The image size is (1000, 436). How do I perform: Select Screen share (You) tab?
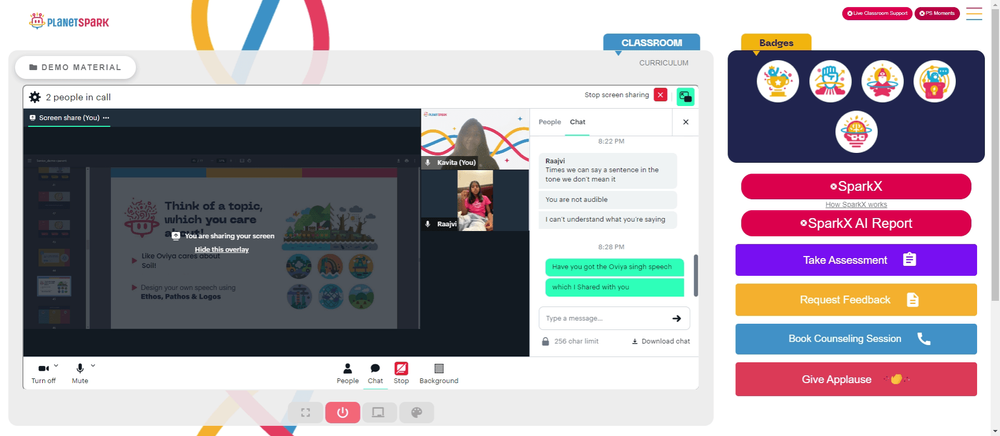(69, 117)
